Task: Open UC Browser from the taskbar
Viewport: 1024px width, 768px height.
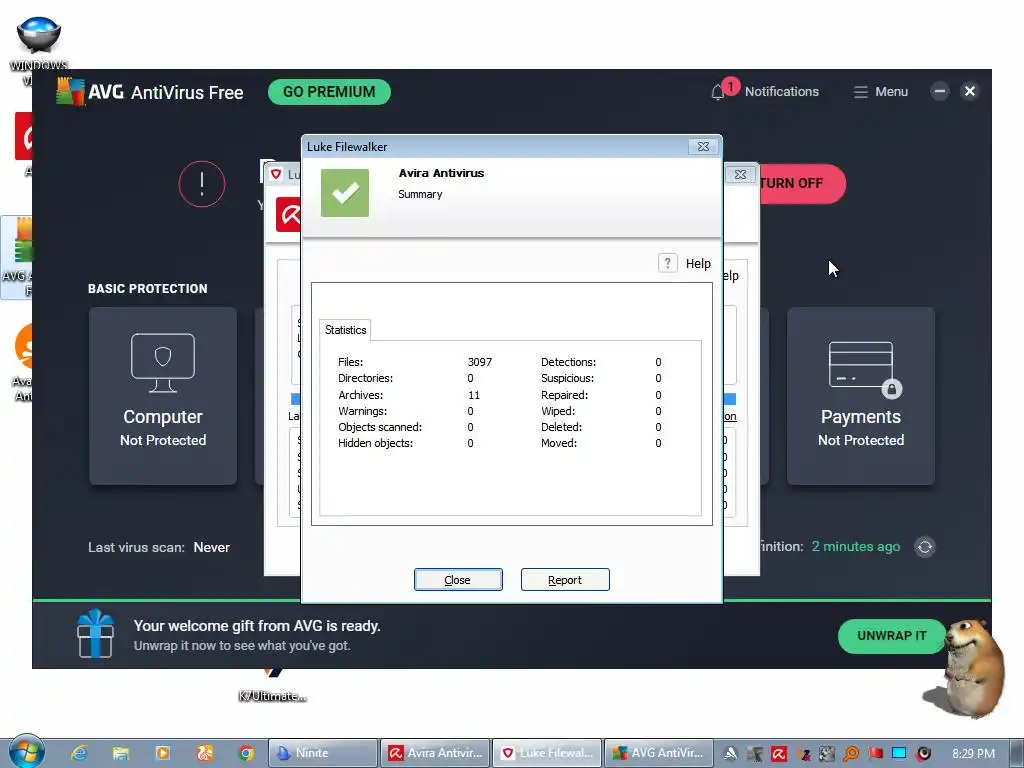Action: (204, 753)
